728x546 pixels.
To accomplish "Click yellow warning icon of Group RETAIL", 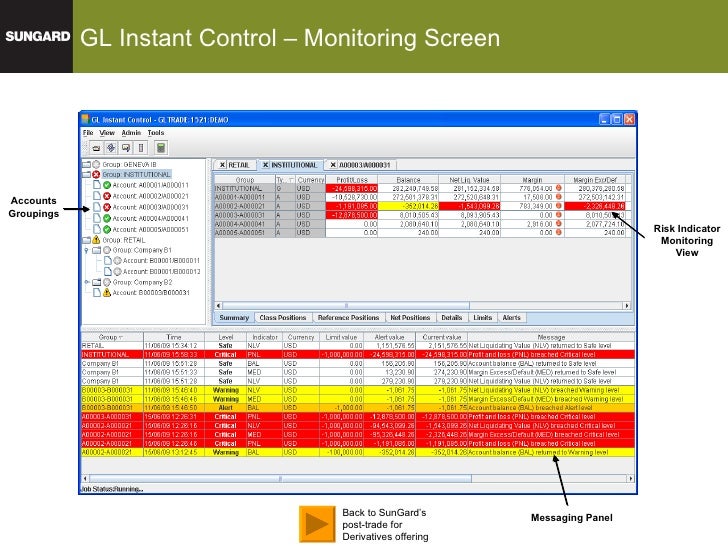I will [96, 240].
